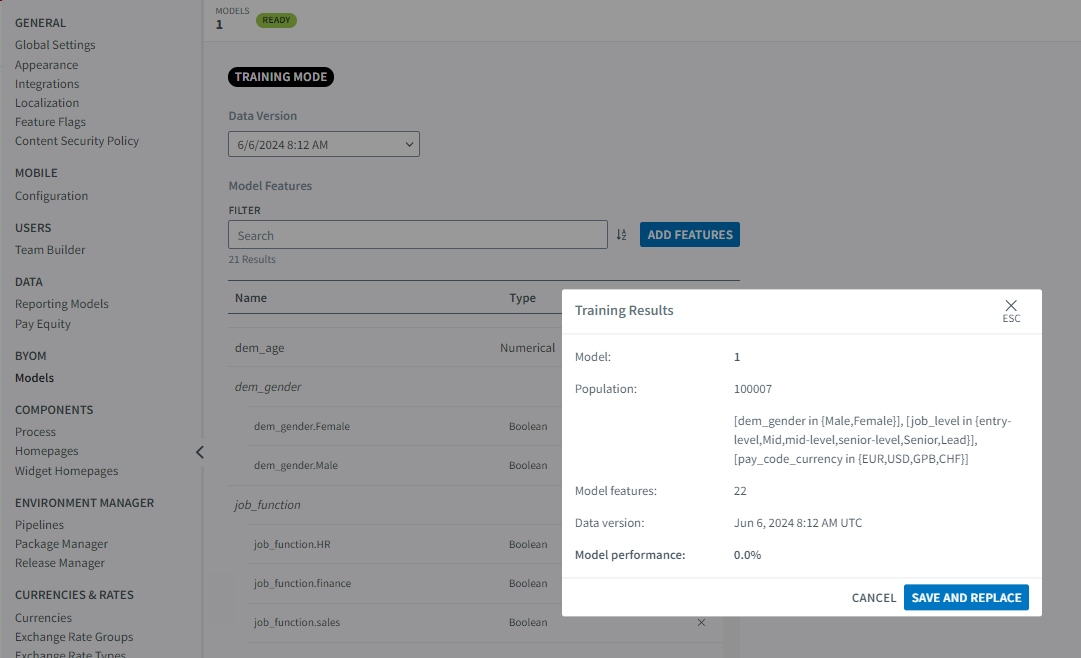Image resolution: width=1081 pixels, height=658 pixels.
Task: Click the sort alphabetically icon
Action: (621, 235)
